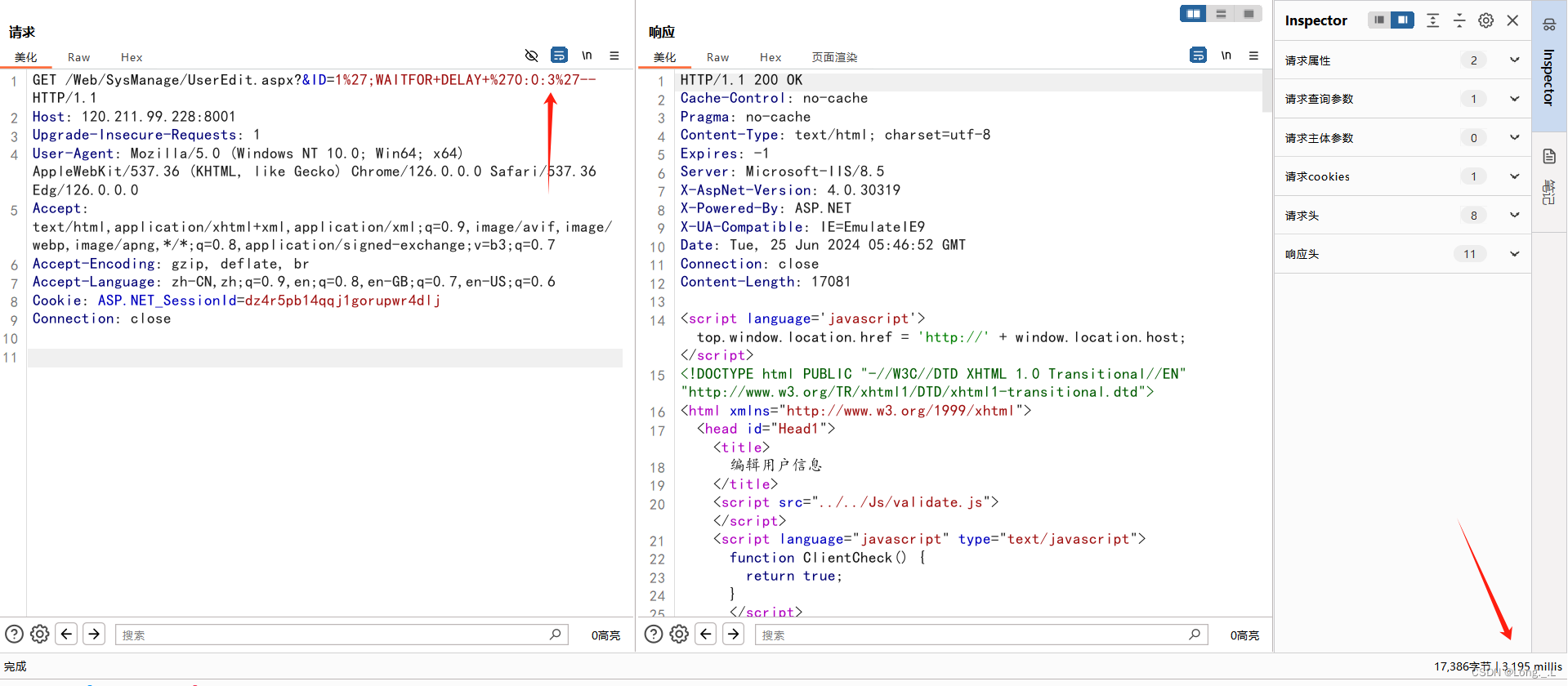The height and width of the screenshot is (686, 1568).
Task: Toggle word wrap icon in request pane
Action: click(x=559, y=56)
